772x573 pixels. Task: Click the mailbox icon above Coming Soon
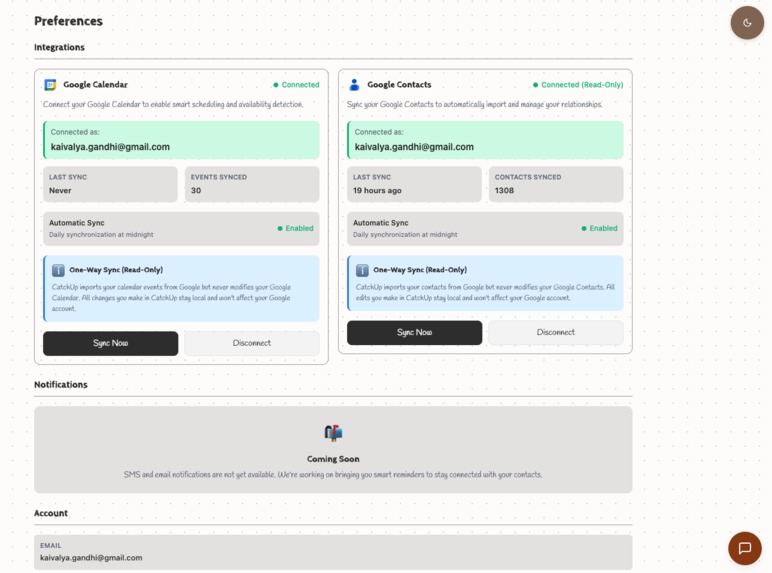pos(333,433)
